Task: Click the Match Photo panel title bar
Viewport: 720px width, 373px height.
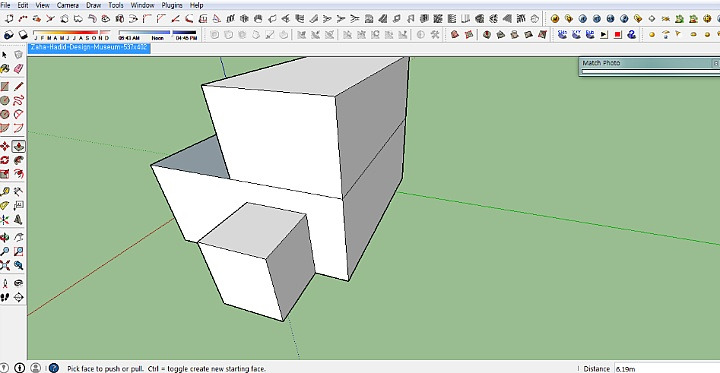Action: click(647, 63)
